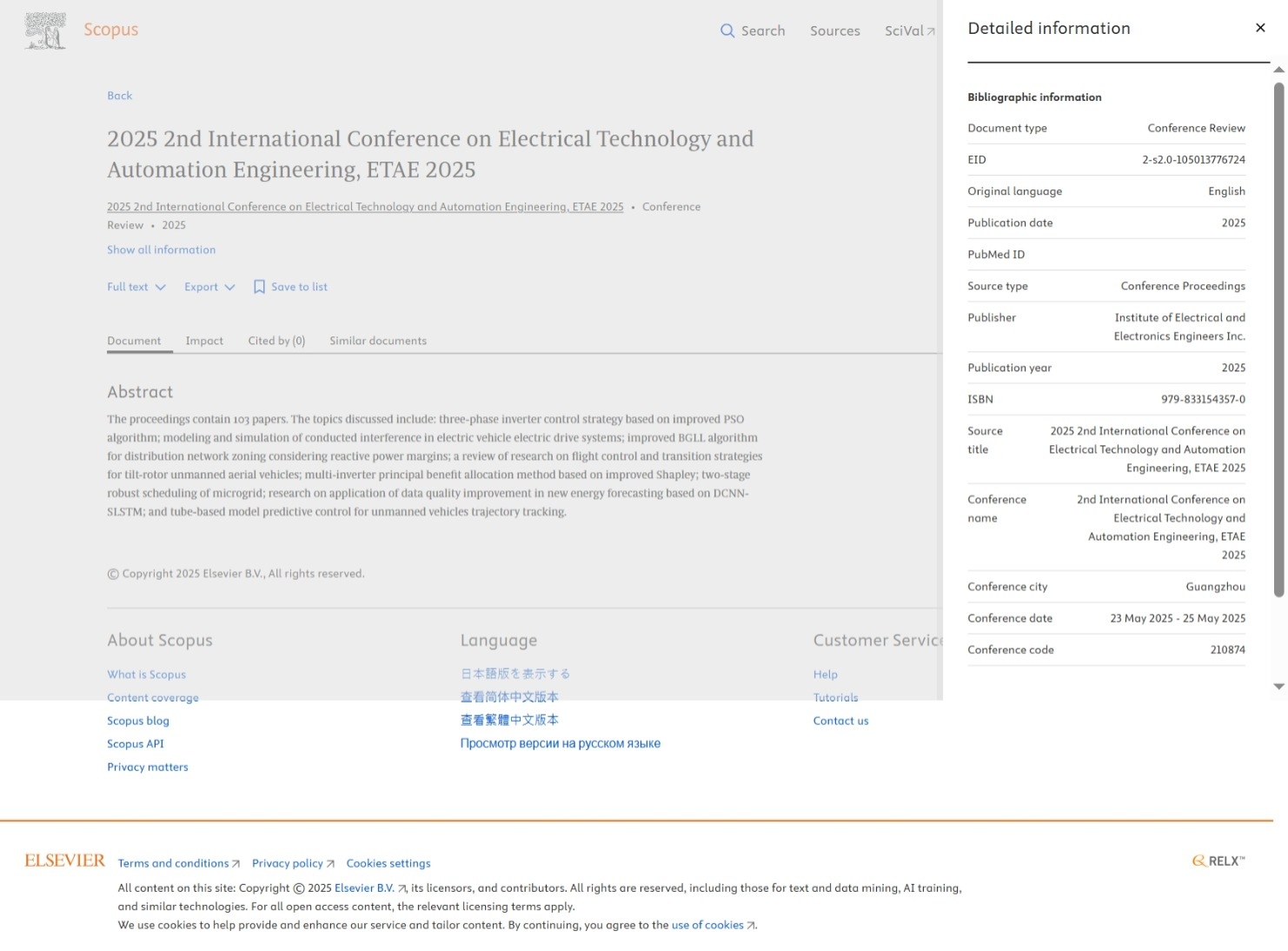This screenshot has width=1288, height=951.
Task: Click Document type value Conference Review
Action: pos(1197,128)
